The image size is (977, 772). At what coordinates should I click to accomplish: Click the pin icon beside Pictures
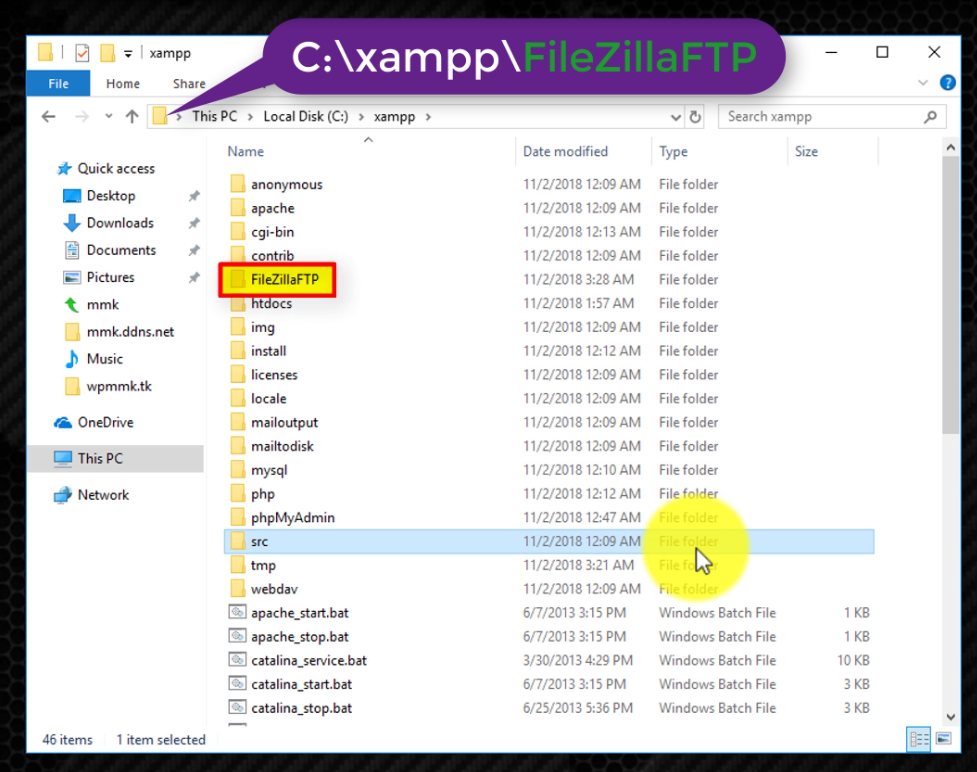pos(194,278)
